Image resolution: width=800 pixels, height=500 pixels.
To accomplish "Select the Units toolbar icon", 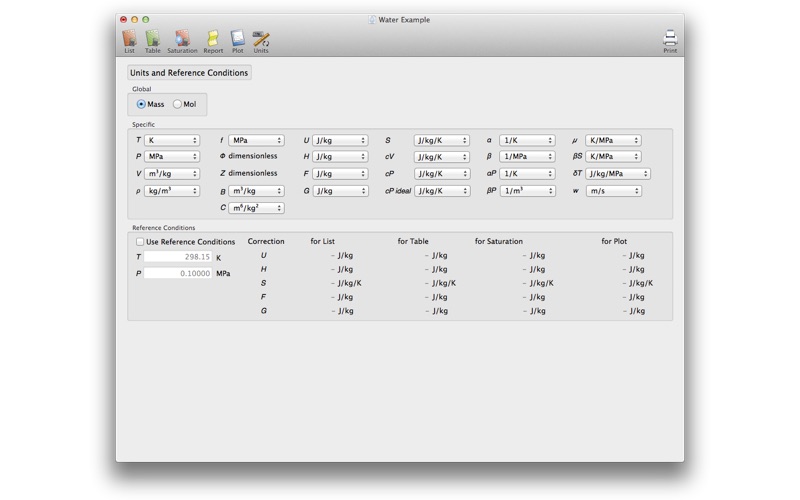I will (x=261, y=41).
